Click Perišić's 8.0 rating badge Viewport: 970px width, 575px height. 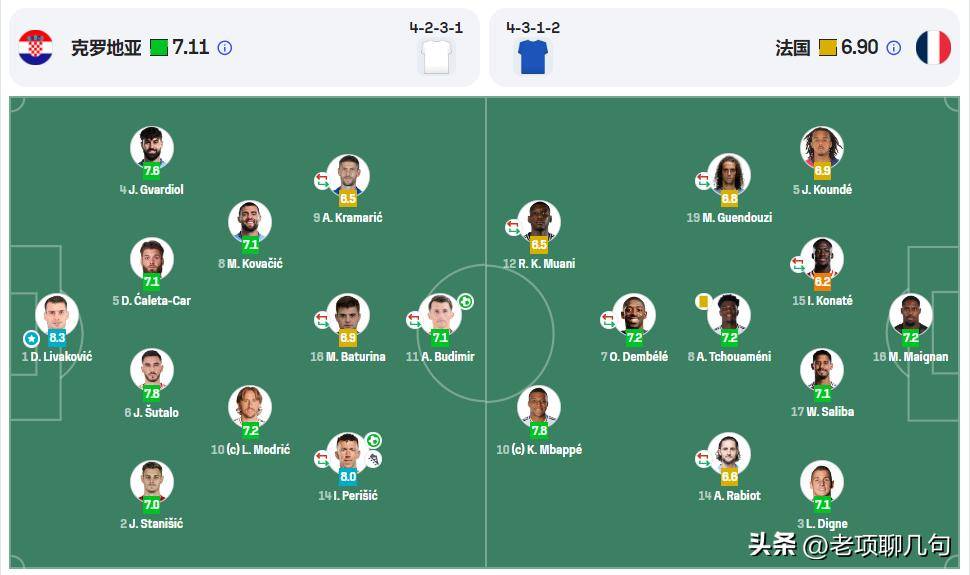[x=348, y=477]
